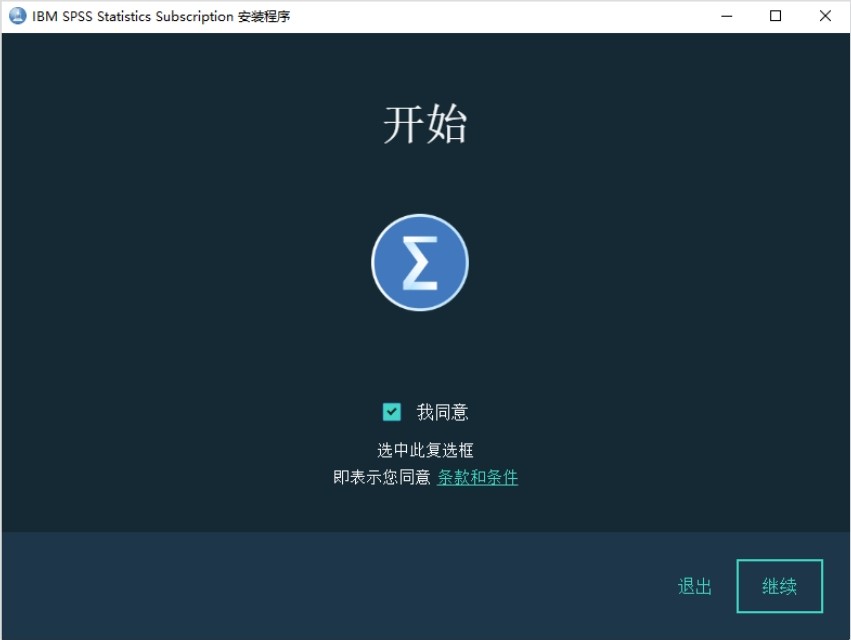
Task: Click the 退出 button
Action: pos(695,586)
